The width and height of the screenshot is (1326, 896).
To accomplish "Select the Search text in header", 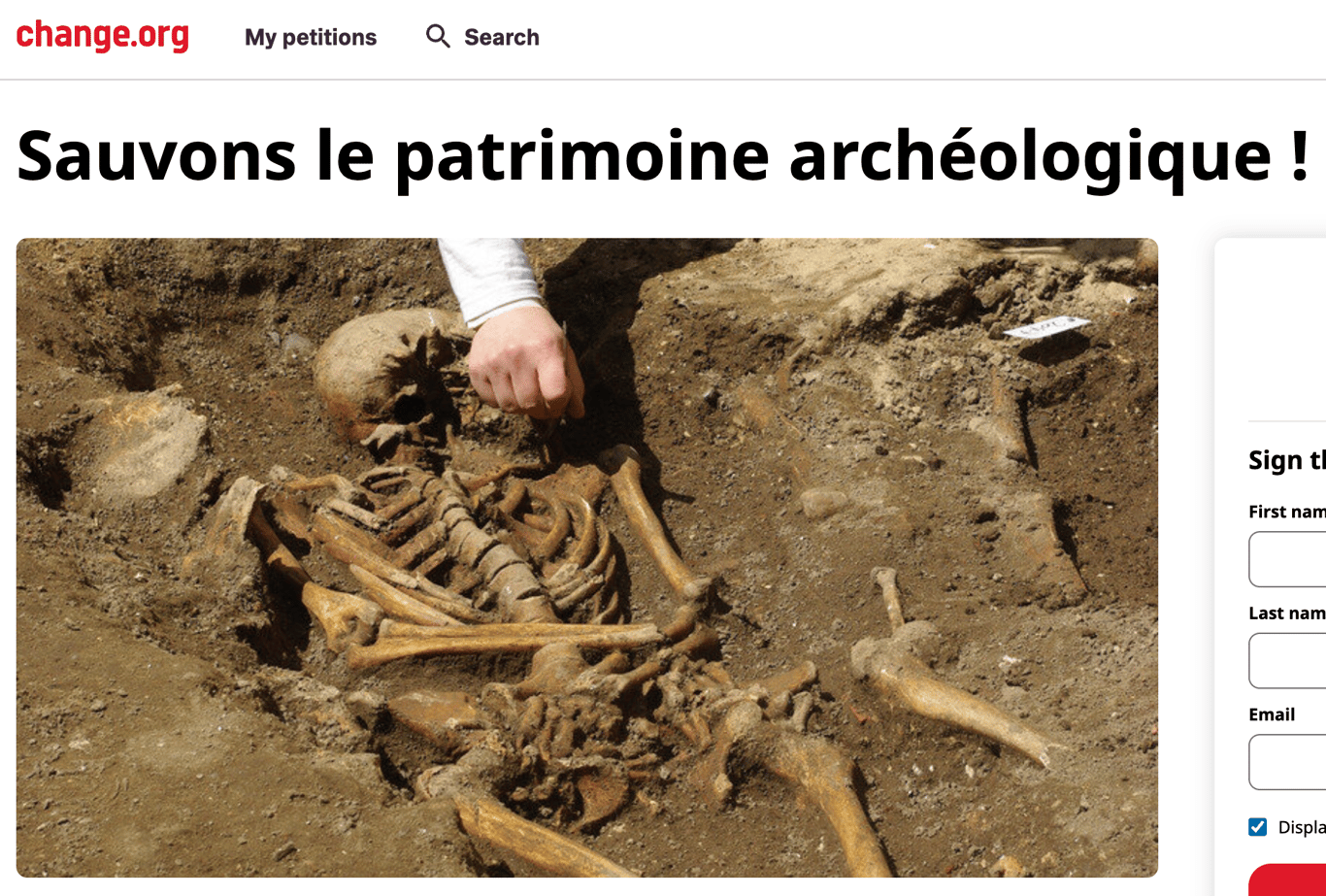I will pos(502,37).
